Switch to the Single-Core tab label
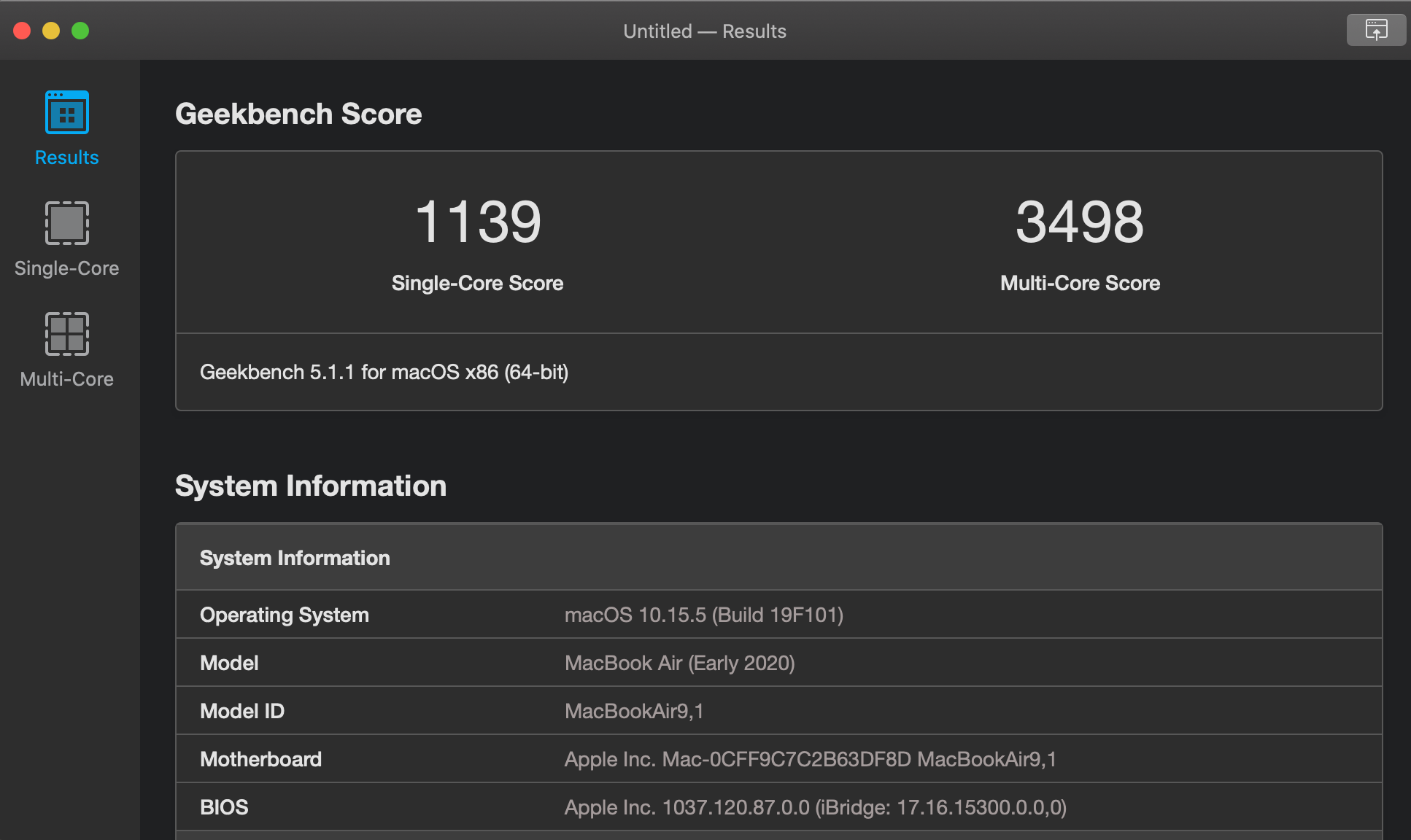This screenshot has height=840, width=1411. click(x=67, y=268)
